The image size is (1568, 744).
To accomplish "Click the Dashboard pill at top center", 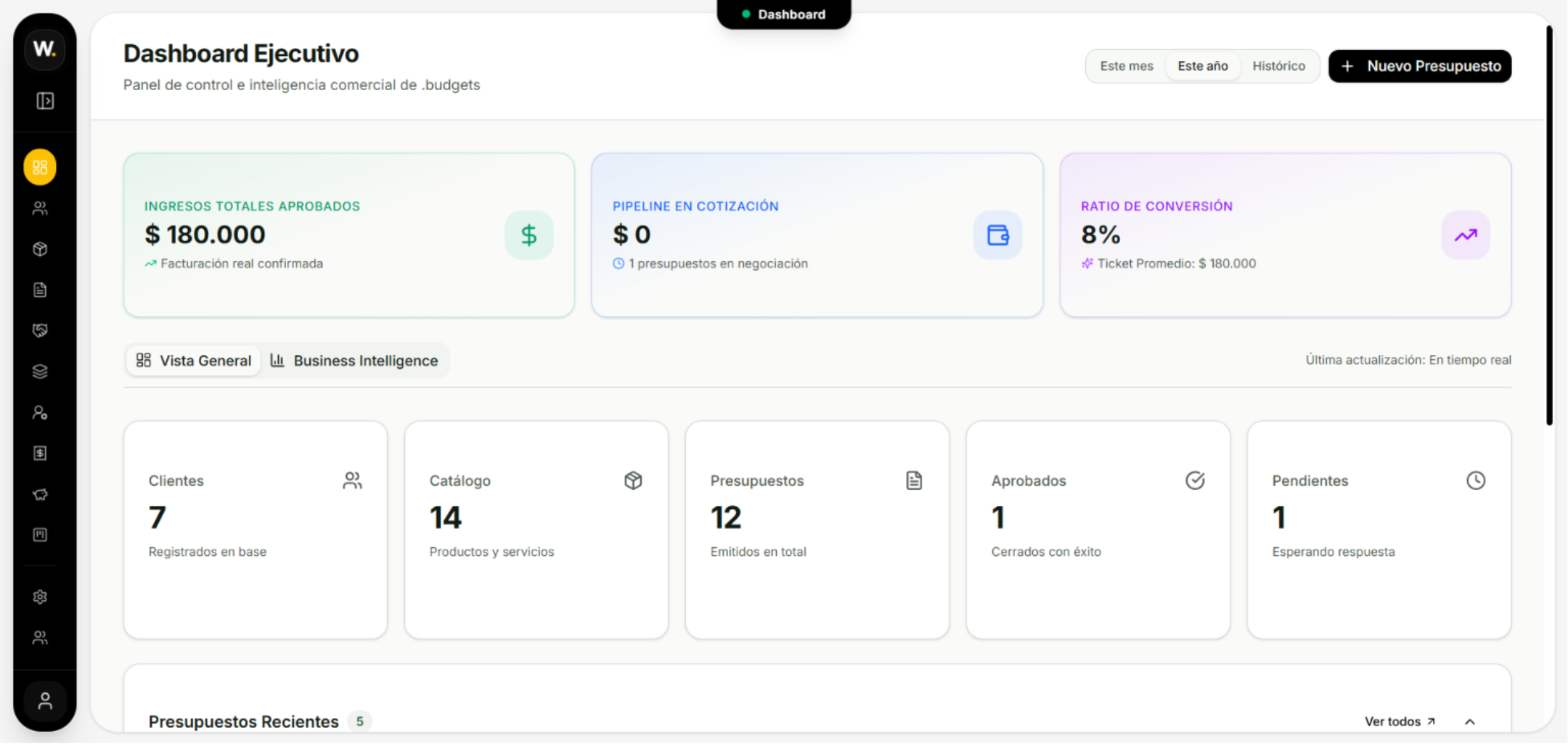I will coord(784,15).
